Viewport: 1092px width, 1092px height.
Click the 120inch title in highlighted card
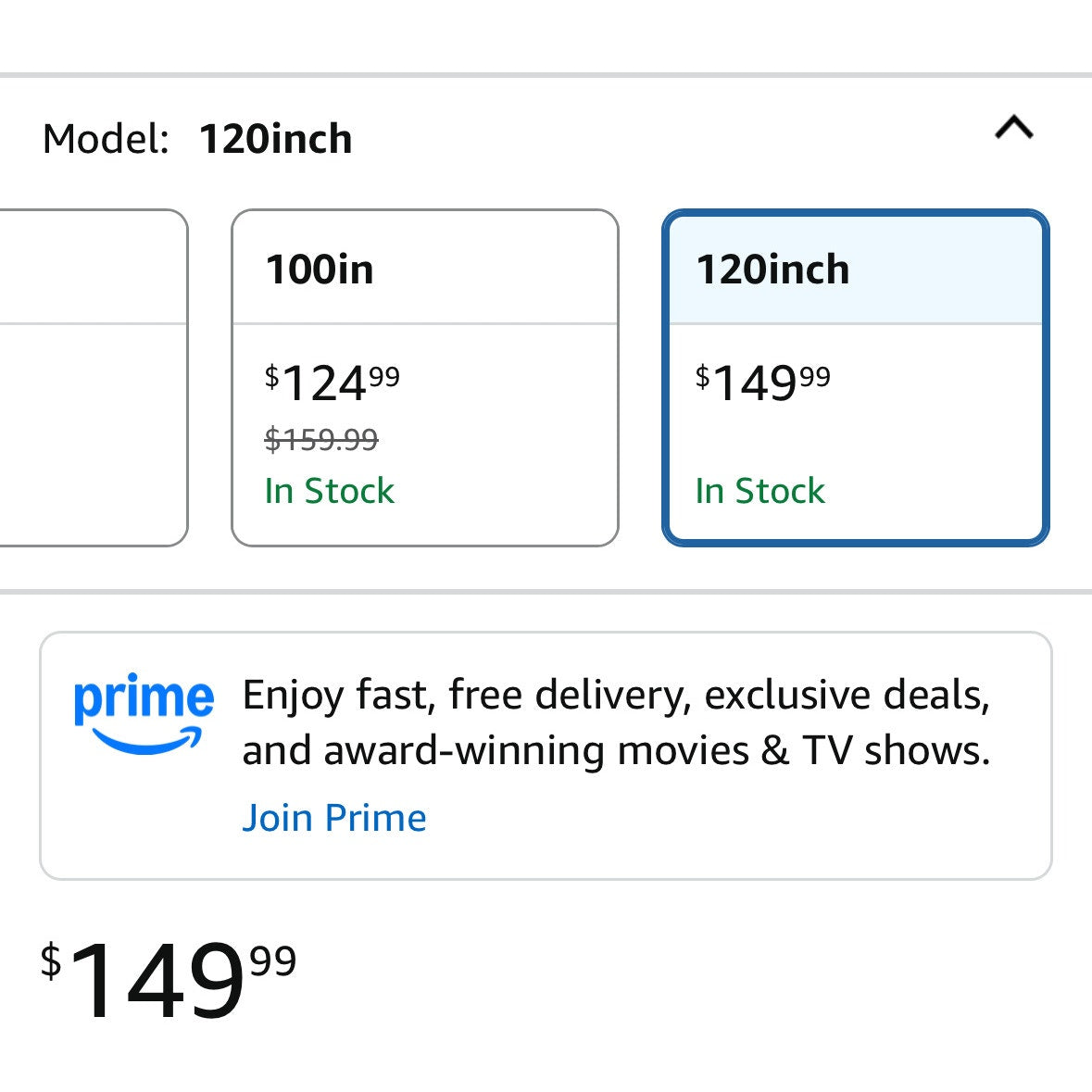tap(773, 269)
